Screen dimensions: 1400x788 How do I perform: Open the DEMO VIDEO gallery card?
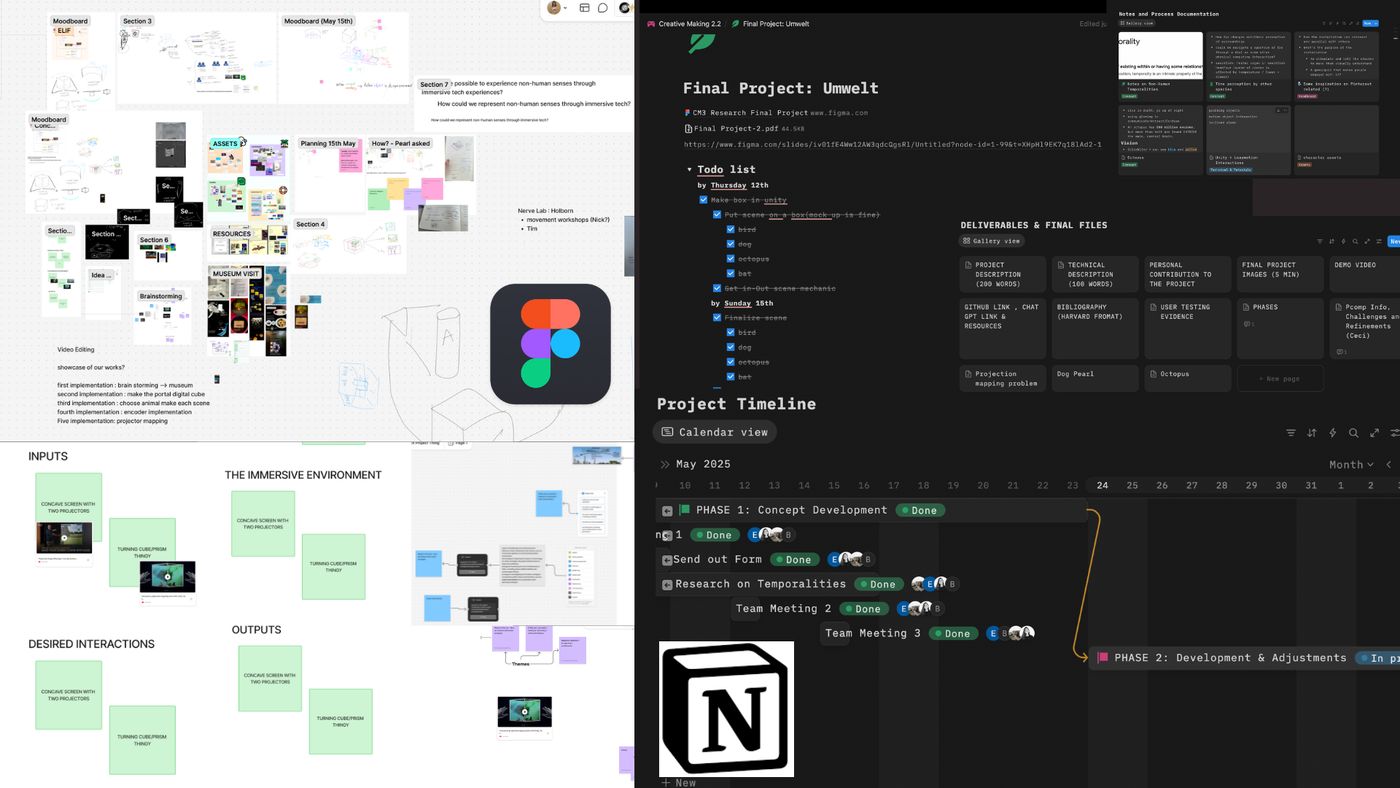[1365, 274]
